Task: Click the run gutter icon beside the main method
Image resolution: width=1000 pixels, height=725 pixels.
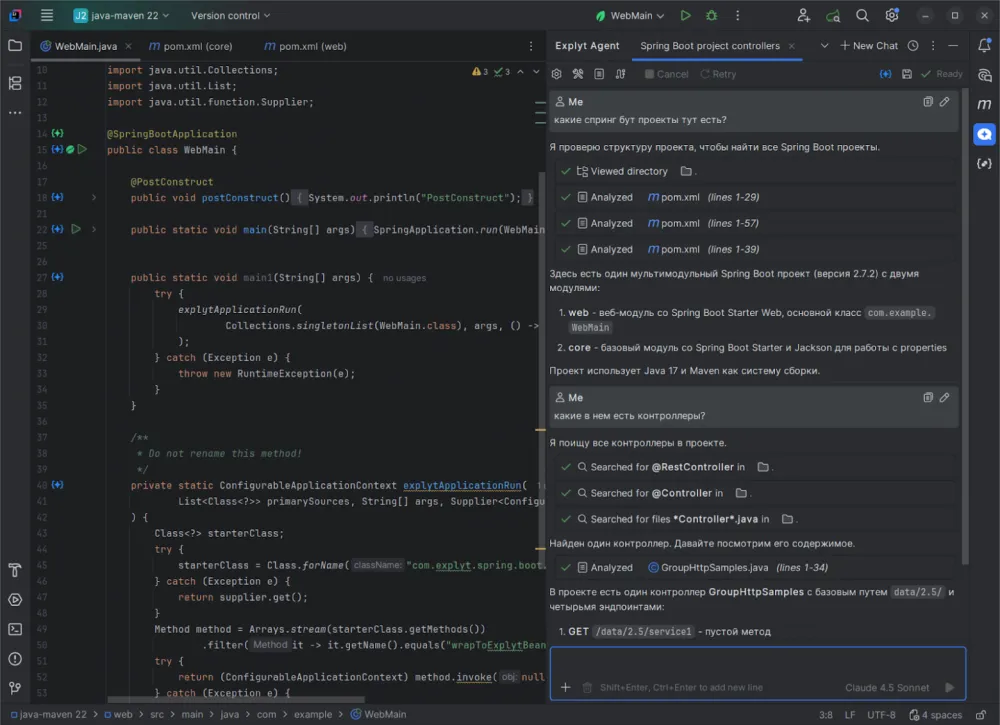Action: pyautogui.click(x=76, y=229)
